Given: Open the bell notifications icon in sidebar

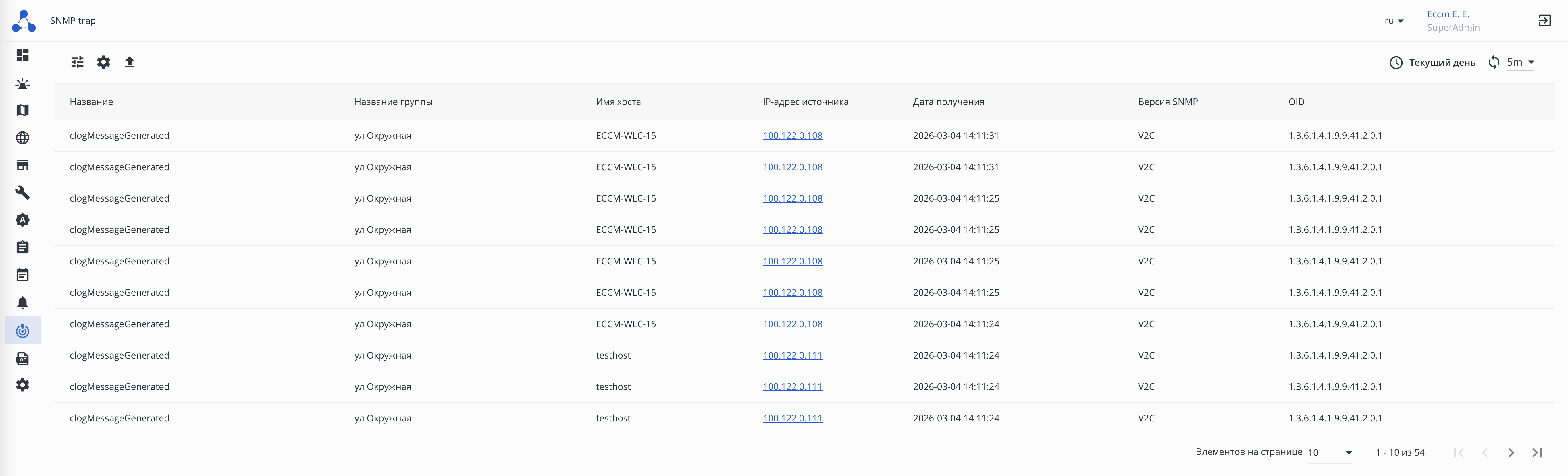Looking at the screenshot, I should coord(22,303).
